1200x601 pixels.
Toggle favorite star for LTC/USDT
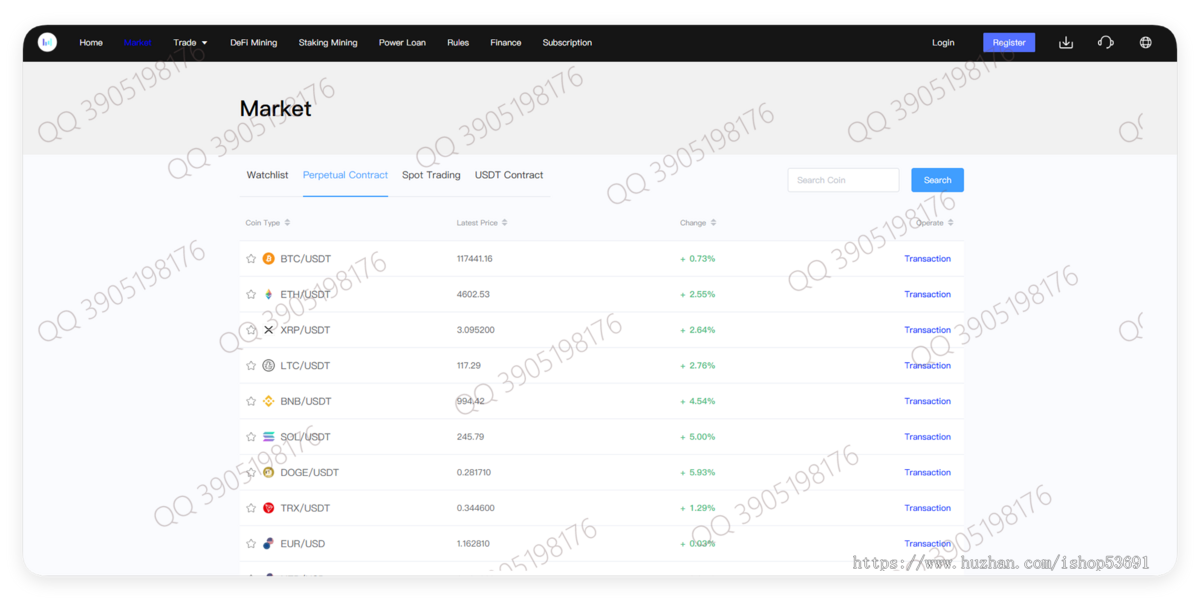click(x=251, y=365)
